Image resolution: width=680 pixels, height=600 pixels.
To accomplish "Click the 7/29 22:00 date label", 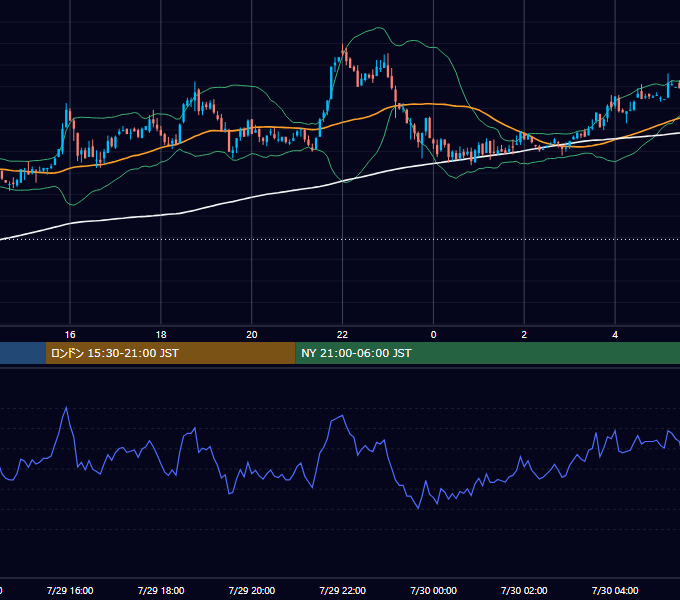I will pyautogui.click(x=342, y=590).
